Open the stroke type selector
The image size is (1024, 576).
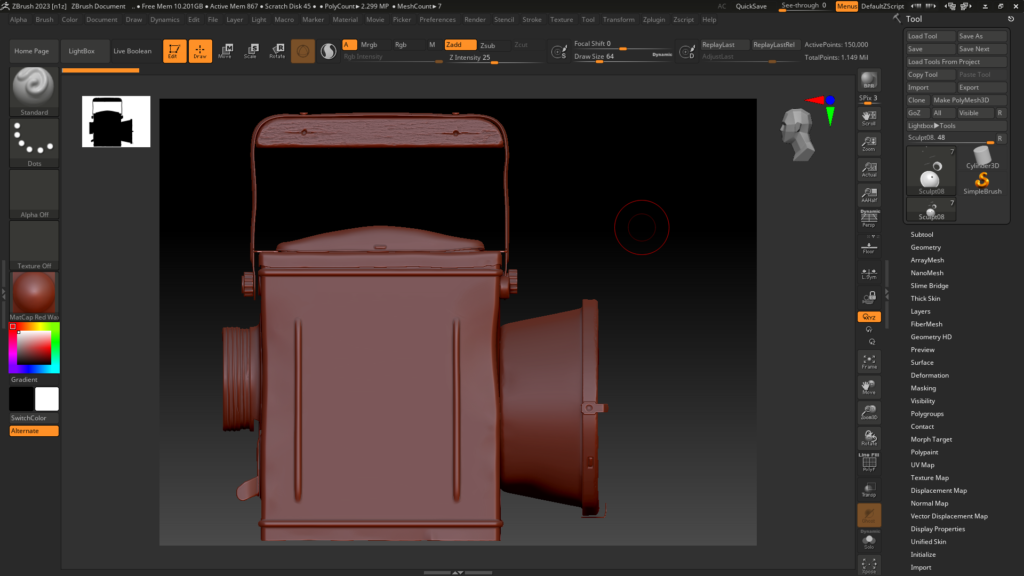point(328,51)
